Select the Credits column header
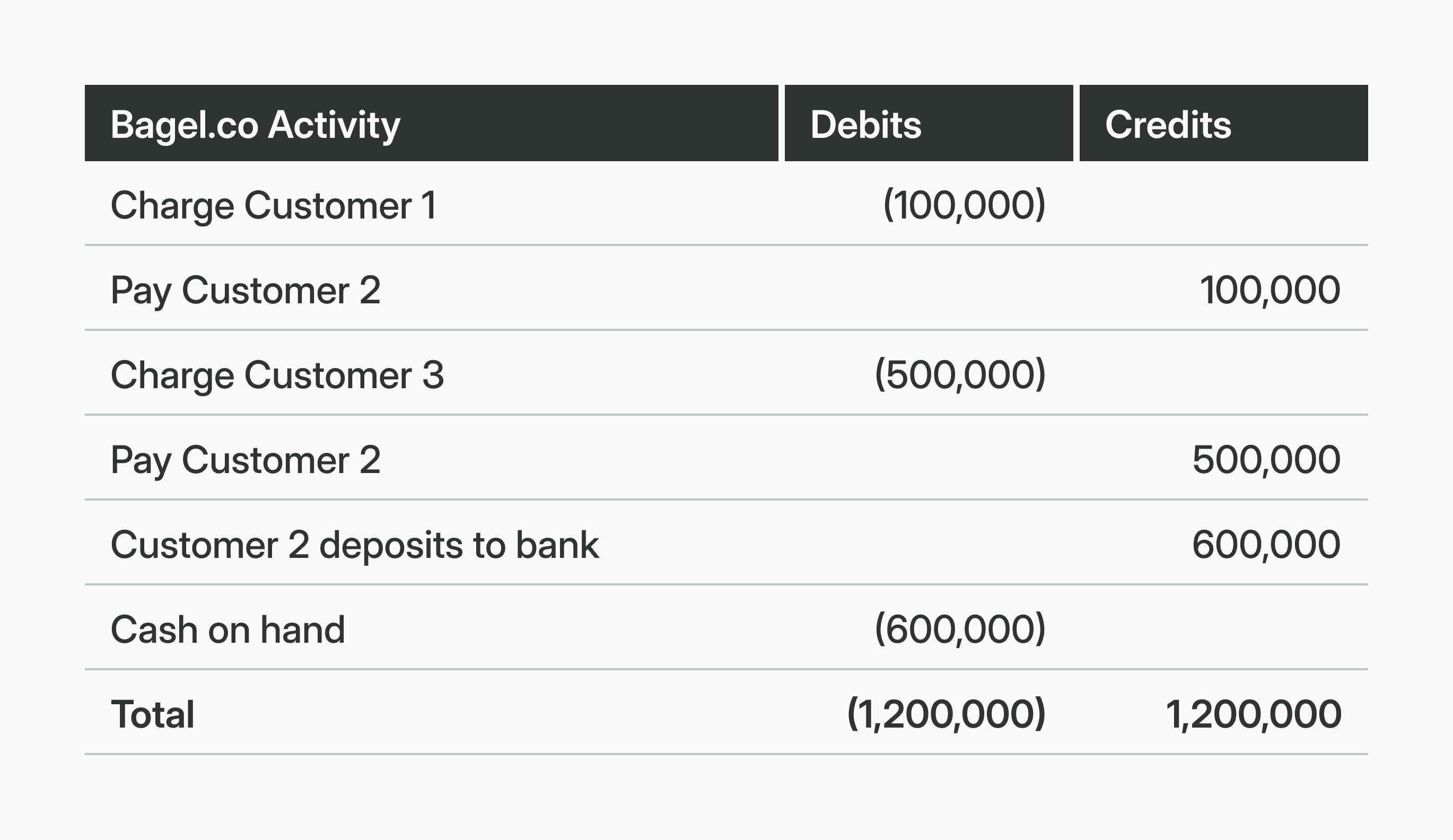This screenshot has width=1453, height=840. pyautogui.click(x=1168, y=124)
